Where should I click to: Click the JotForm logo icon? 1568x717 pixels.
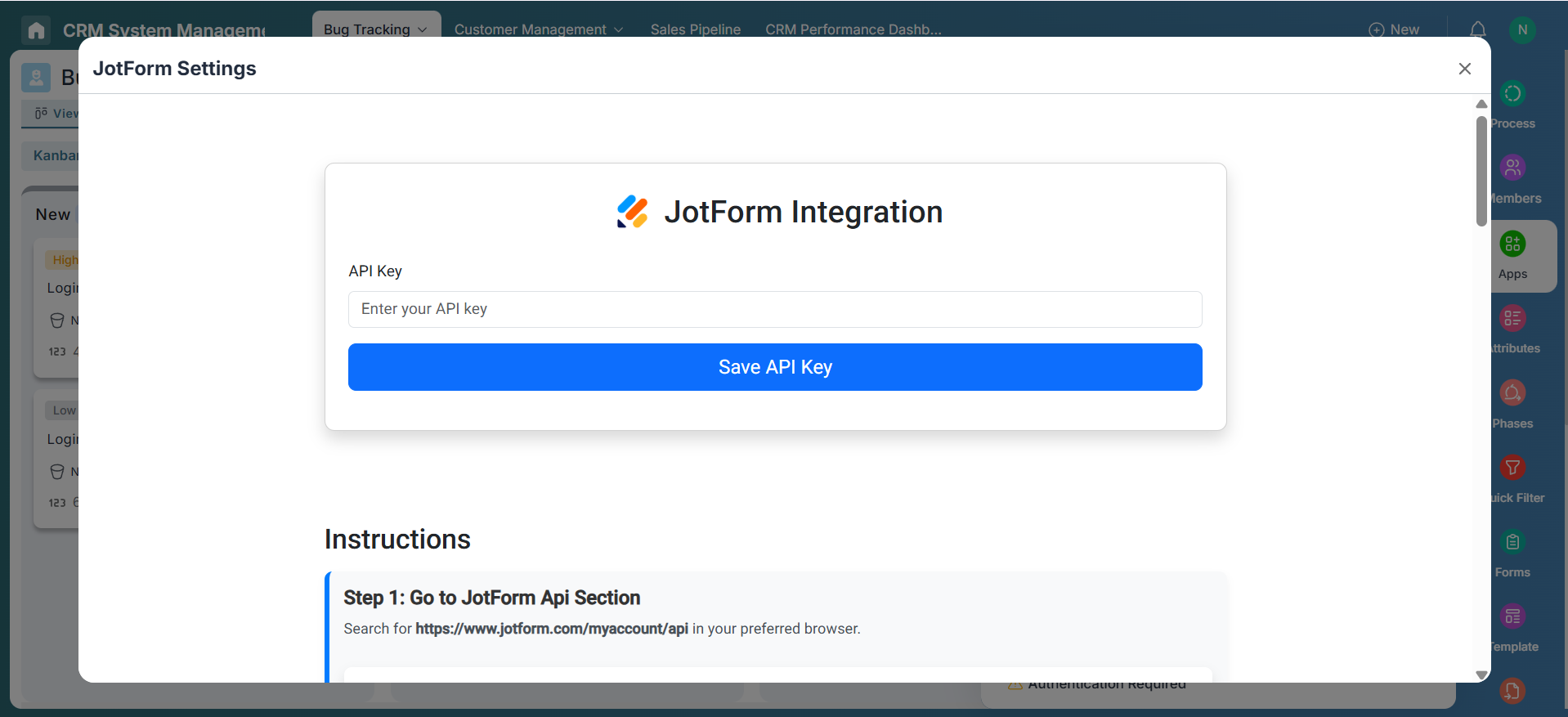[x=632, y=212]
